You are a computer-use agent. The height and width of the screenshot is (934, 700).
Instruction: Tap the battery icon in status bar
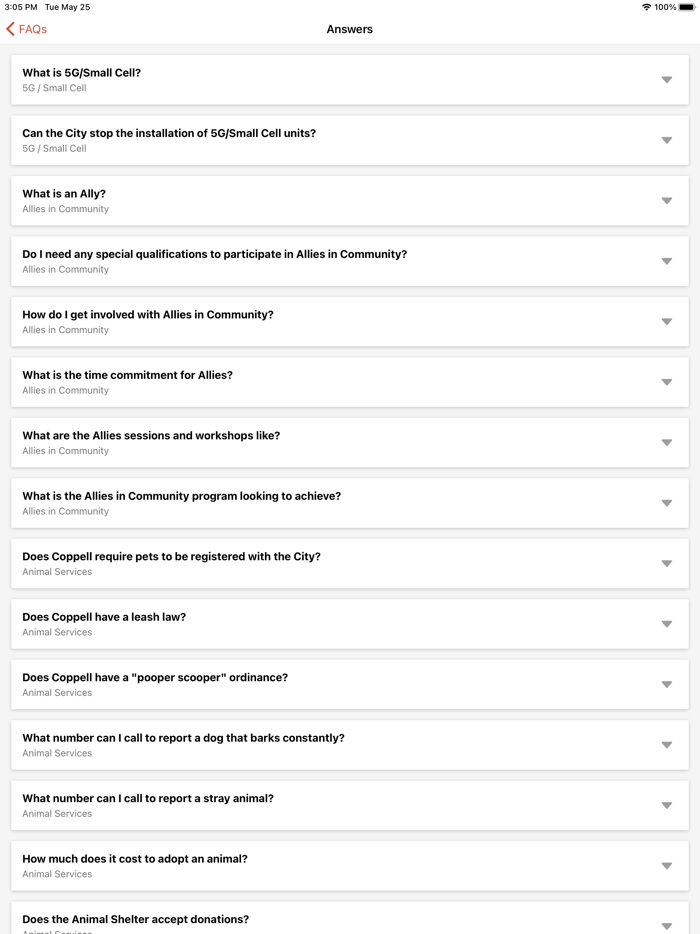(687, 7)
